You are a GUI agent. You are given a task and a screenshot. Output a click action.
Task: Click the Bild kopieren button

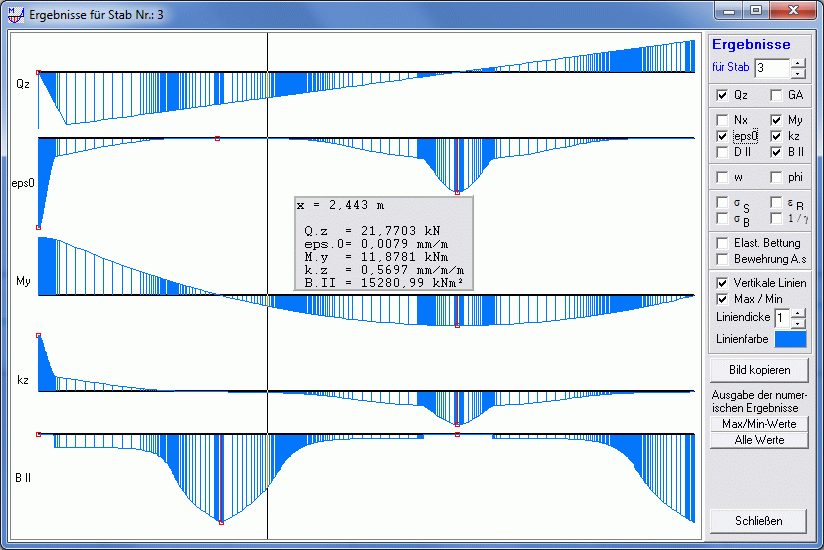pos(759,370)
